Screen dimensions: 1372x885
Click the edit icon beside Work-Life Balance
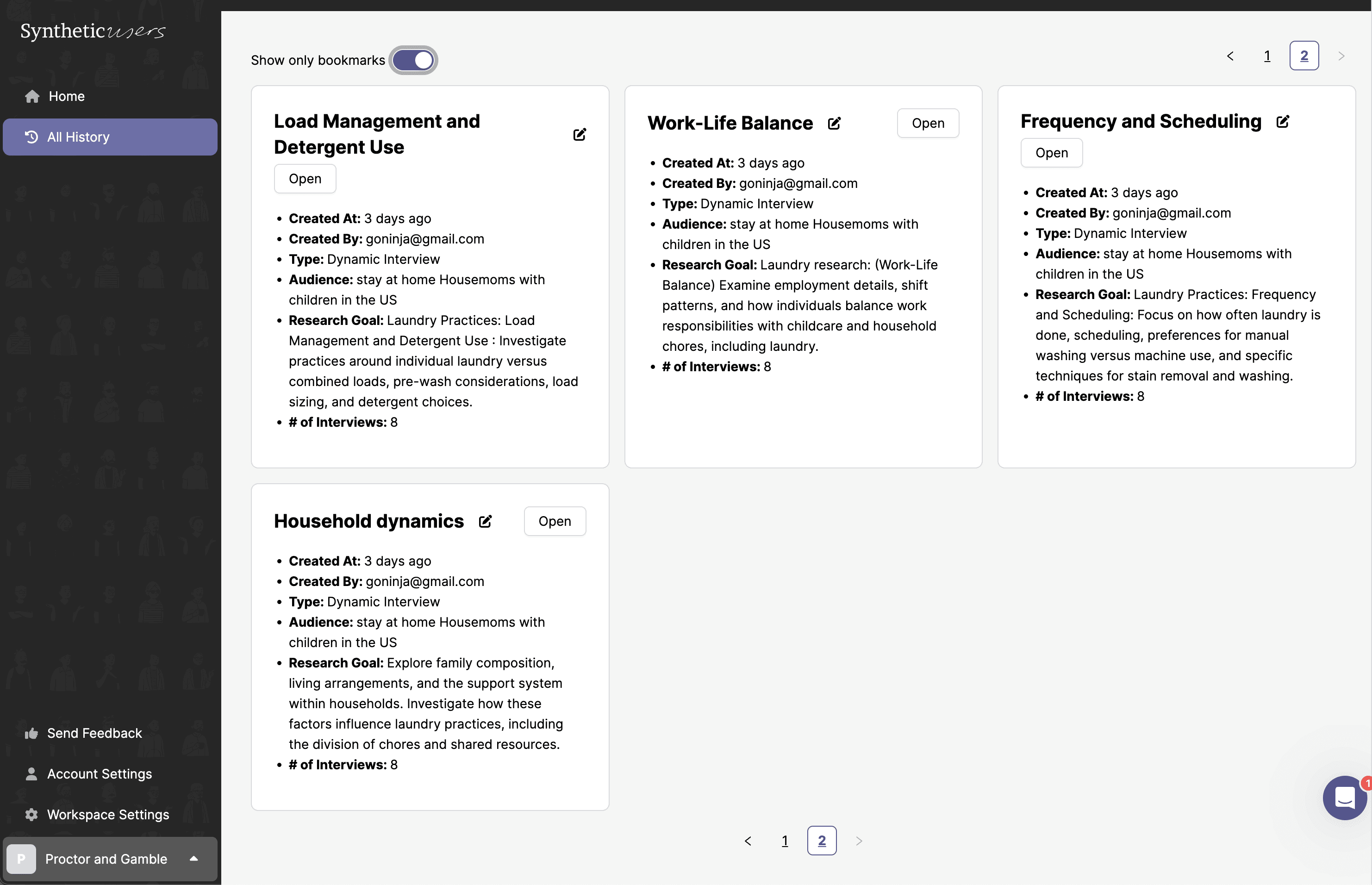tap(834, 123)
